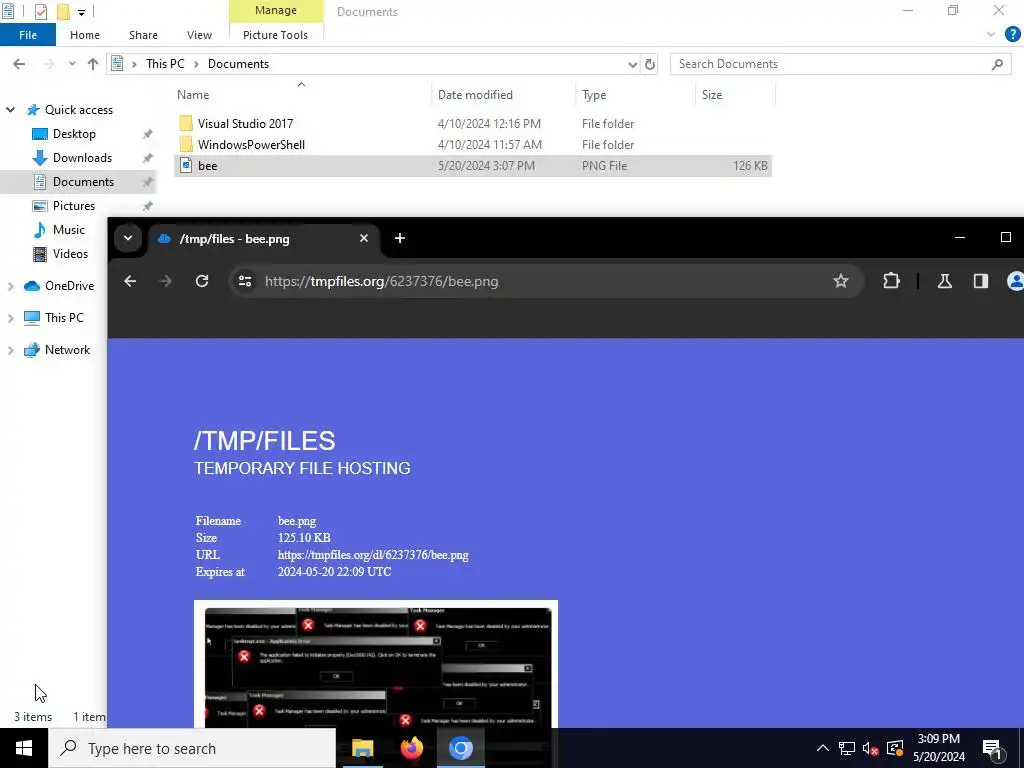The width and height of the screenshot is (1024, 768).
Task: Open Pictures in Quick access
Action: tap(74, 206)
